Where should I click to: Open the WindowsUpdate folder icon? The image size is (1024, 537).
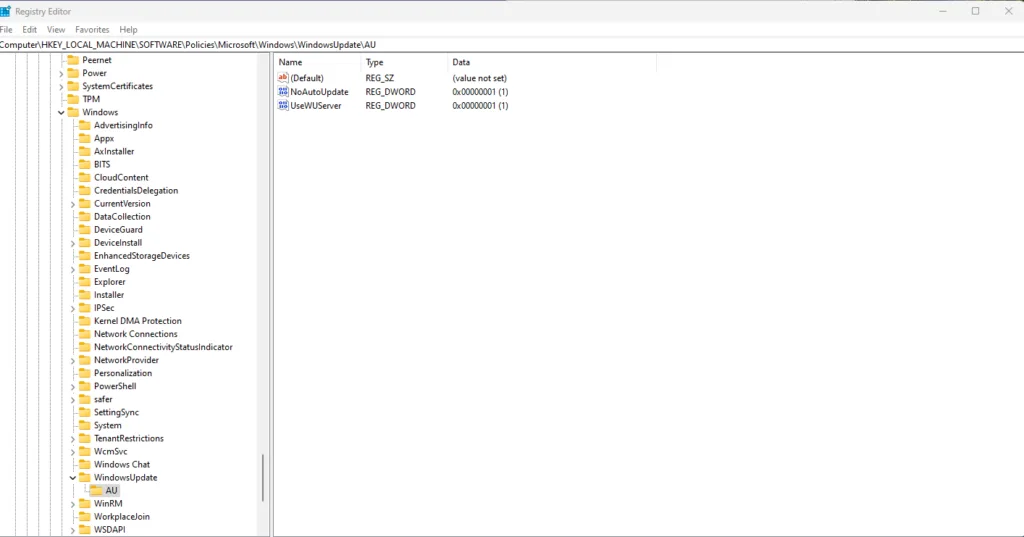84,478
